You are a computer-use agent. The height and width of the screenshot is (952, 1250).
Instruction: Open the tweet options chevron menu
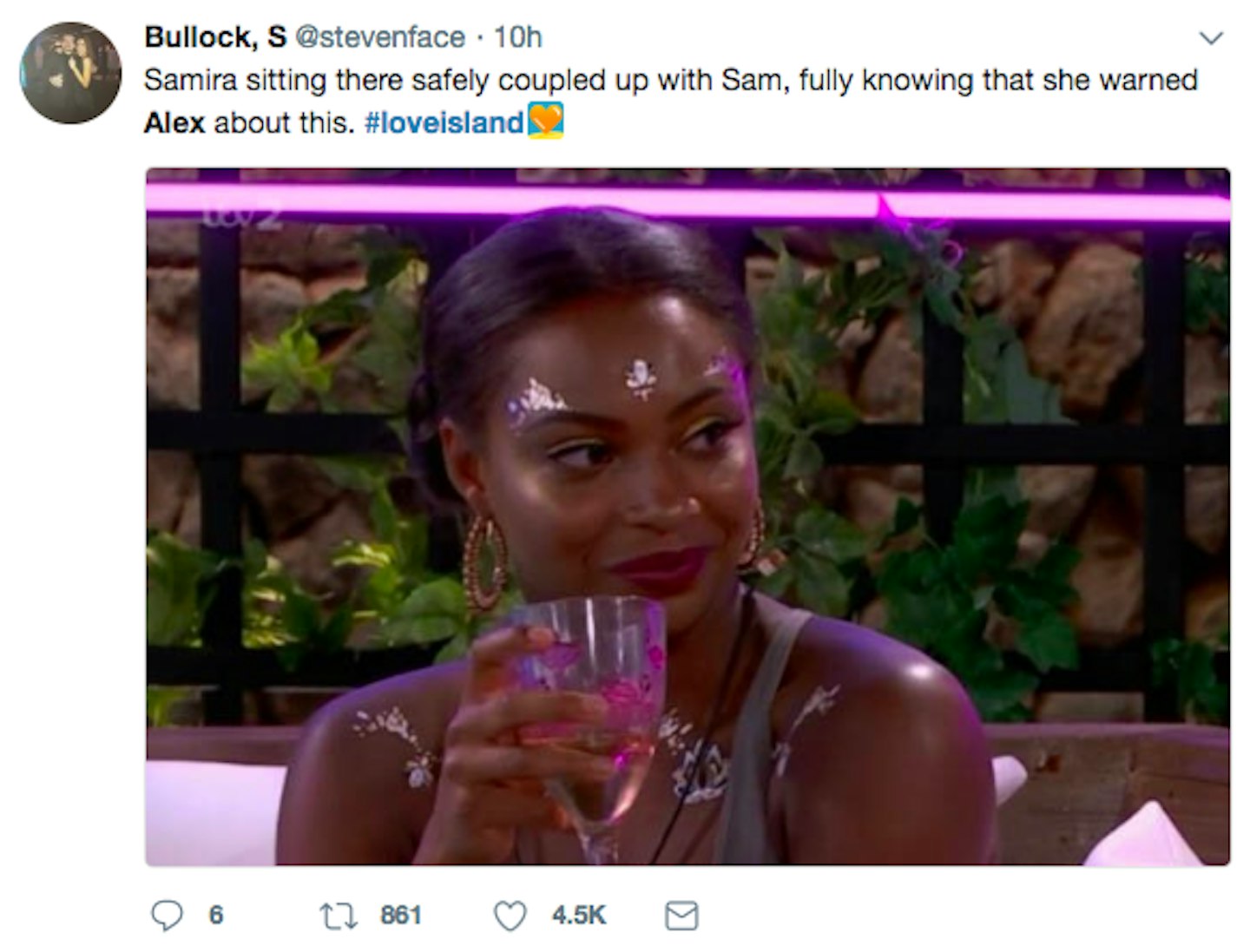(x=1210, y=37)
